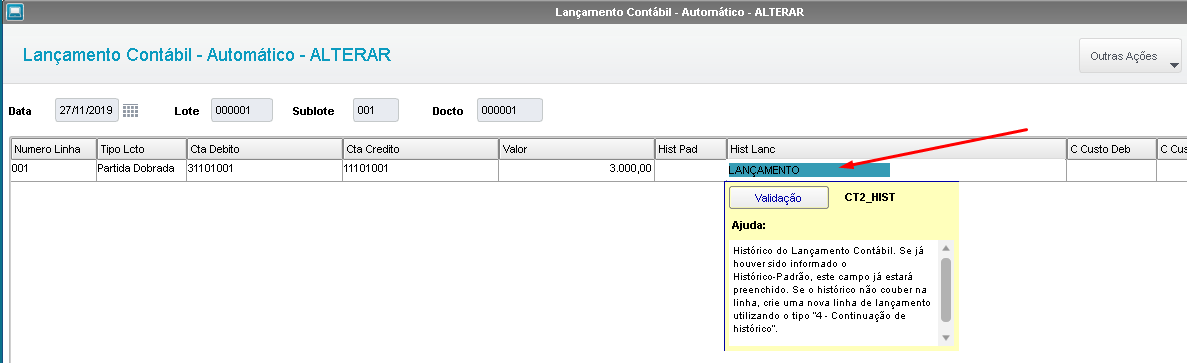Click the application icon in the title bar
The height and width of the screenshot is (363, 1187).
coord(15,12)
